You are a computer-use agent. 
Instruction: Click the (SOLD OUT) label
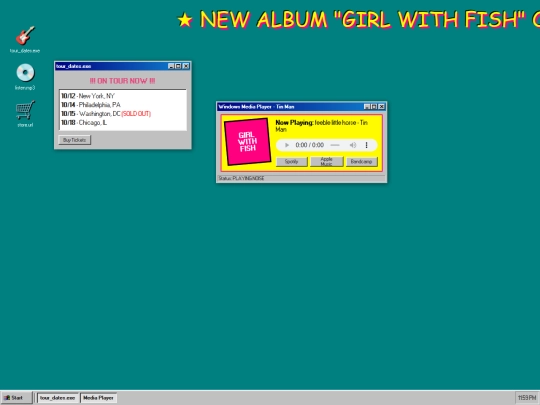pos(136,114)
